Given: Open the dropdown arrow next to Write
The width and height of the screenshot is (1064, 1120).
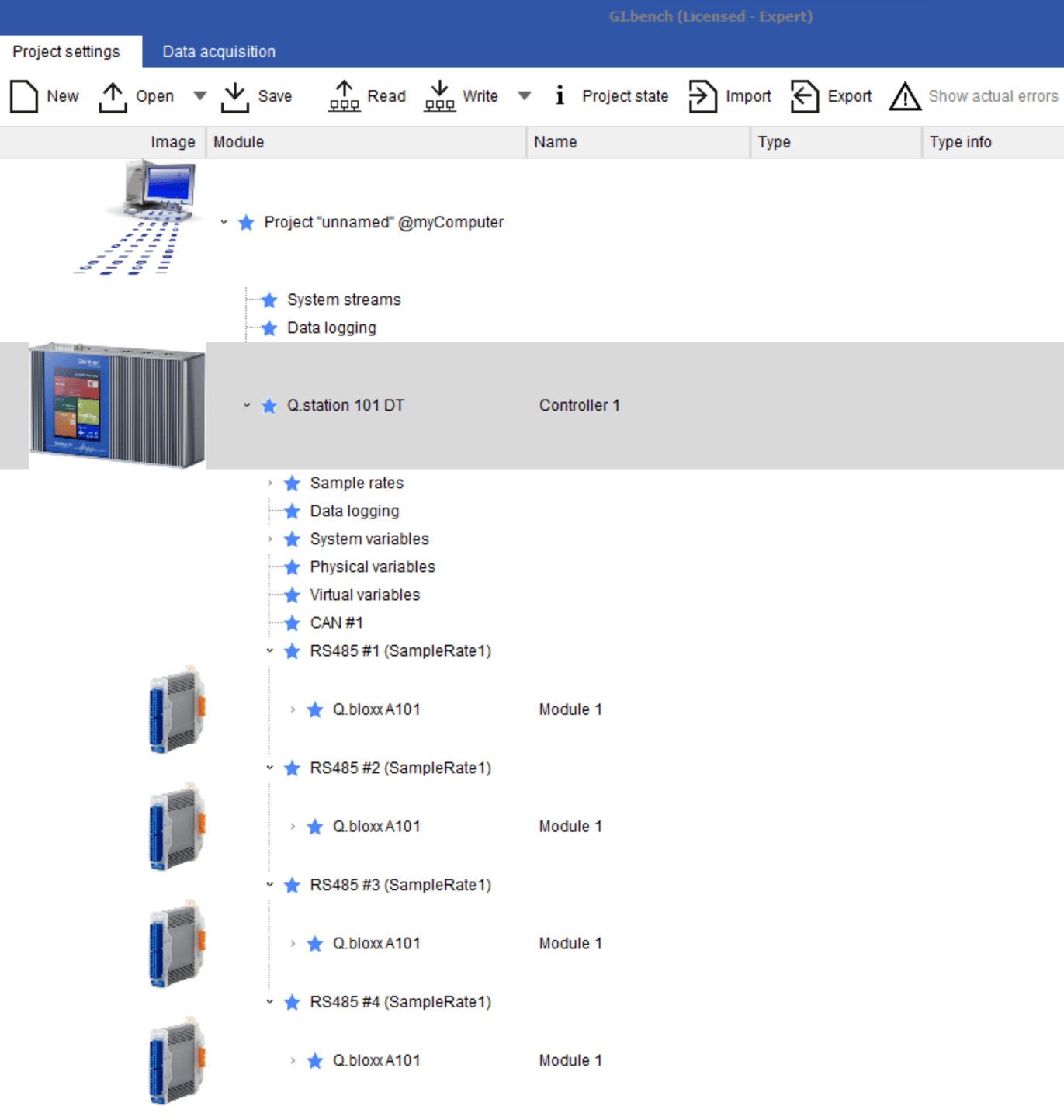Looking at the screenshot, I should tap(525, 96).
